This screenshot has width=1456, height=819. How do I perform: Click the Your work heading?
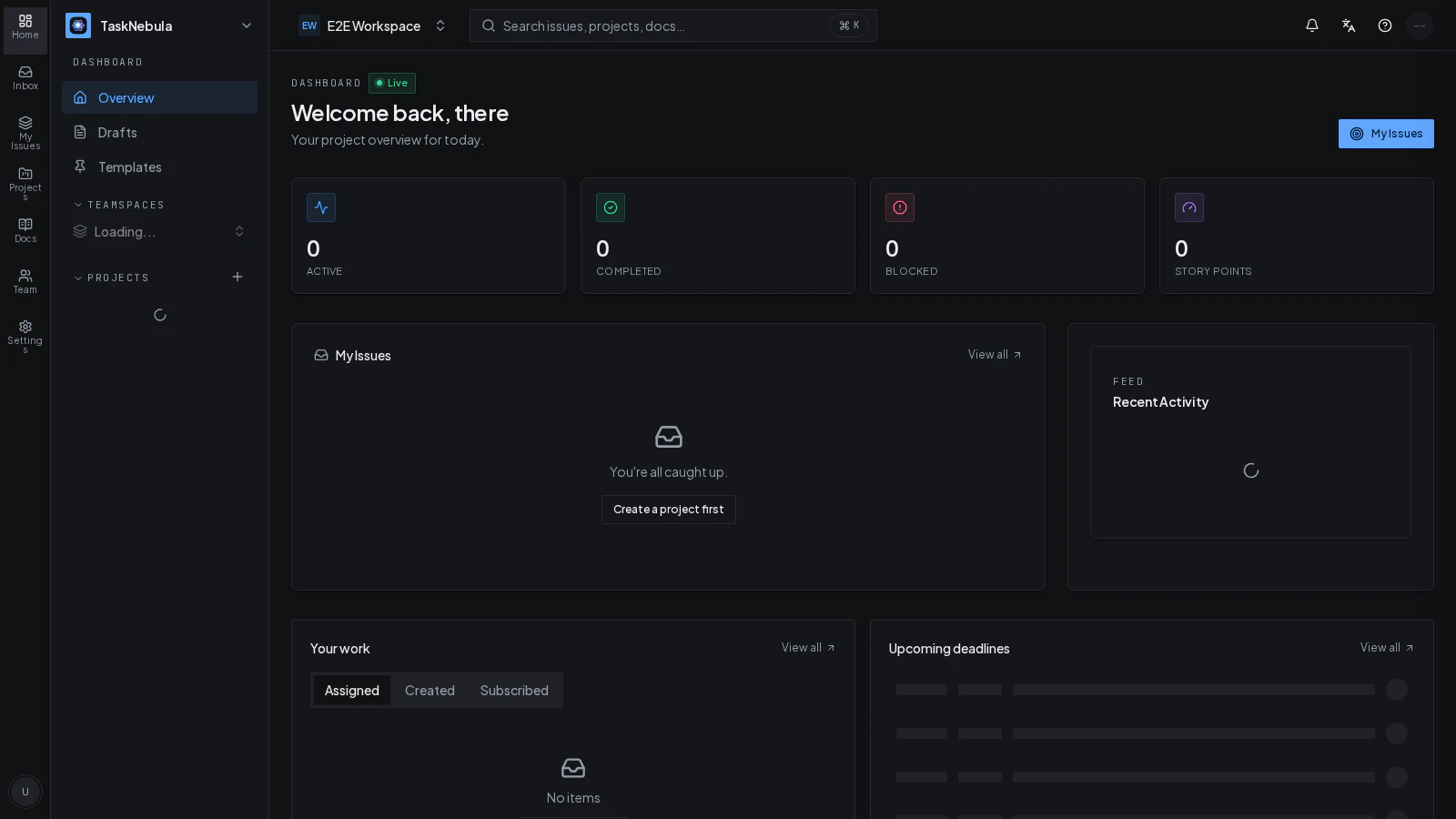tap(340, 648)
